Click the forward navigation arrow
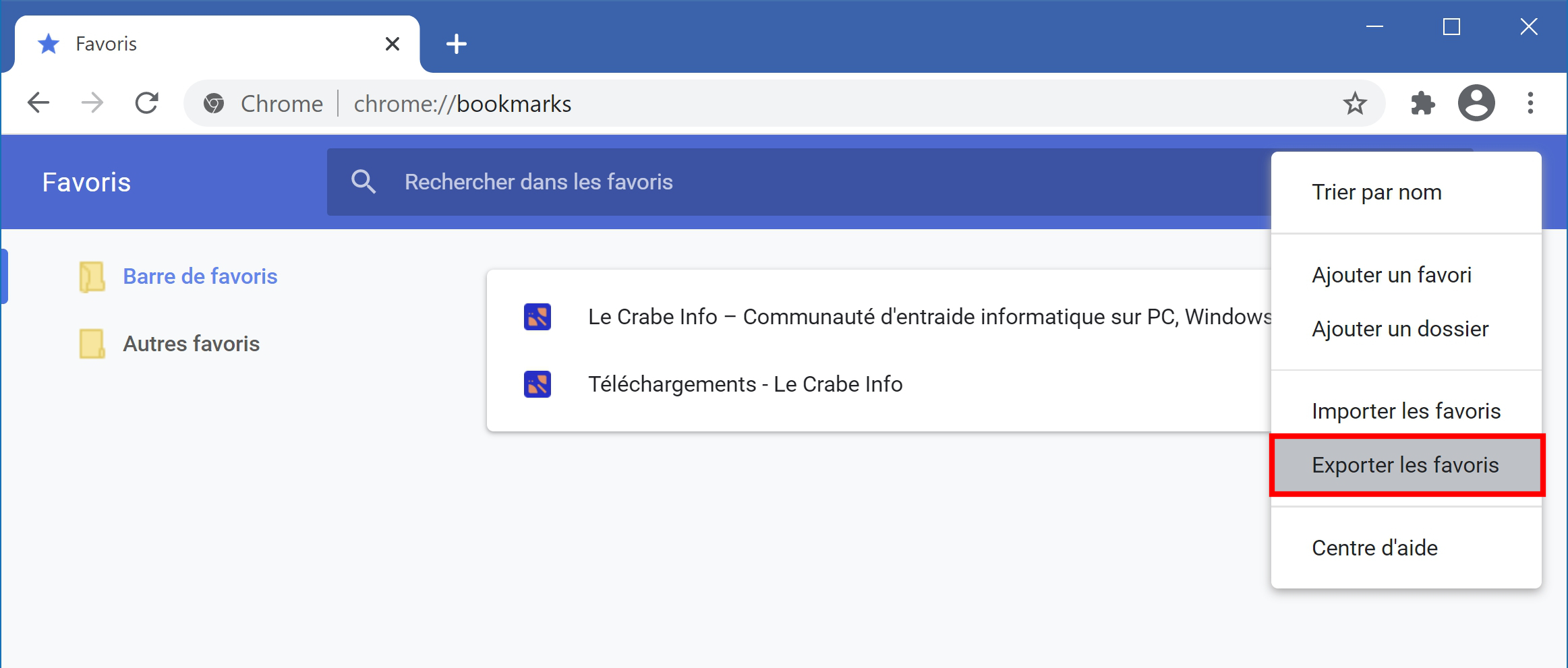The width and height of the screenshot is (1568, 668). tap(92, 103)
